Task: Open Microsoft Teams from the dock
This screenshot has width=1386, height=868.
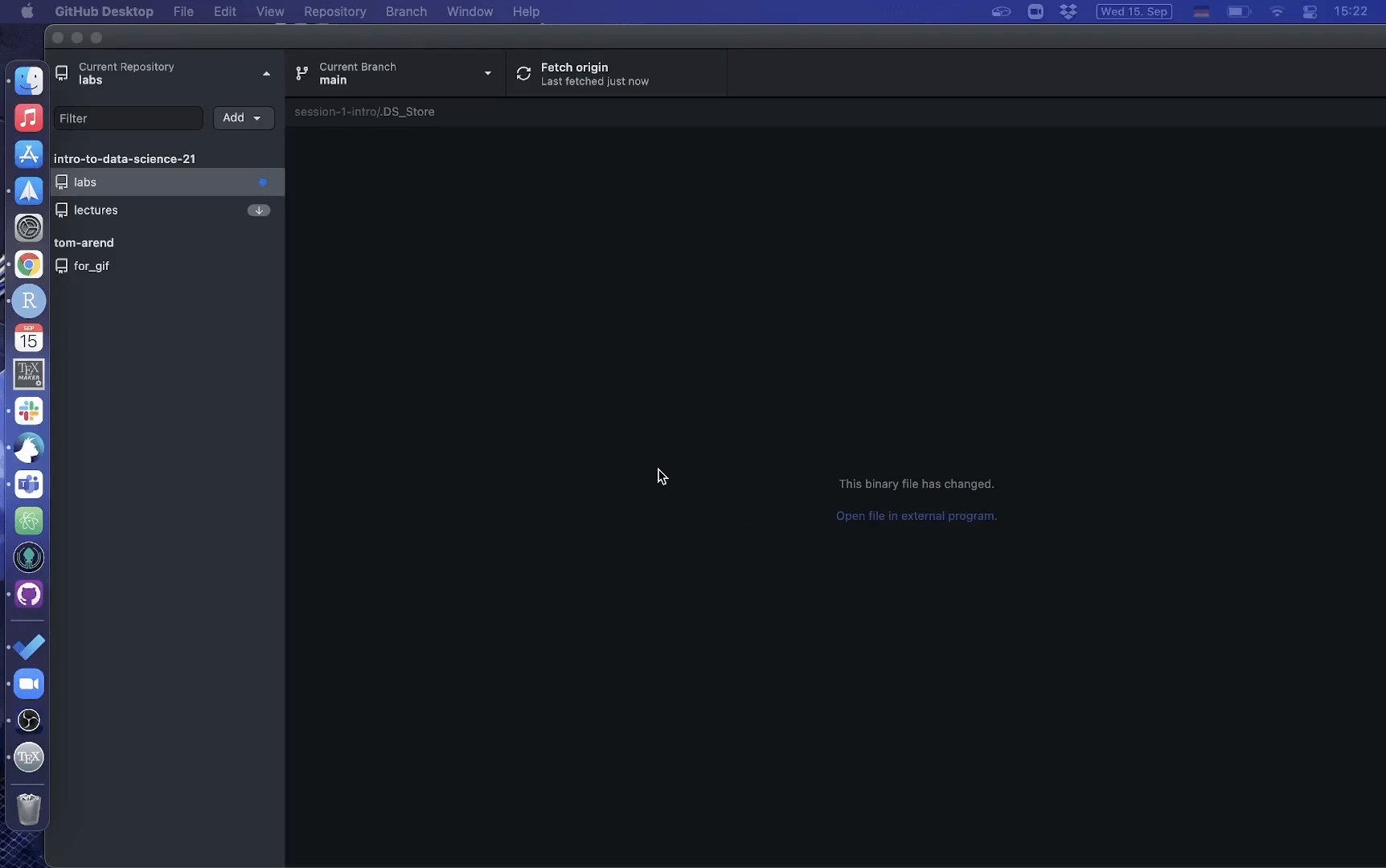Action: [x=29, y=485]
